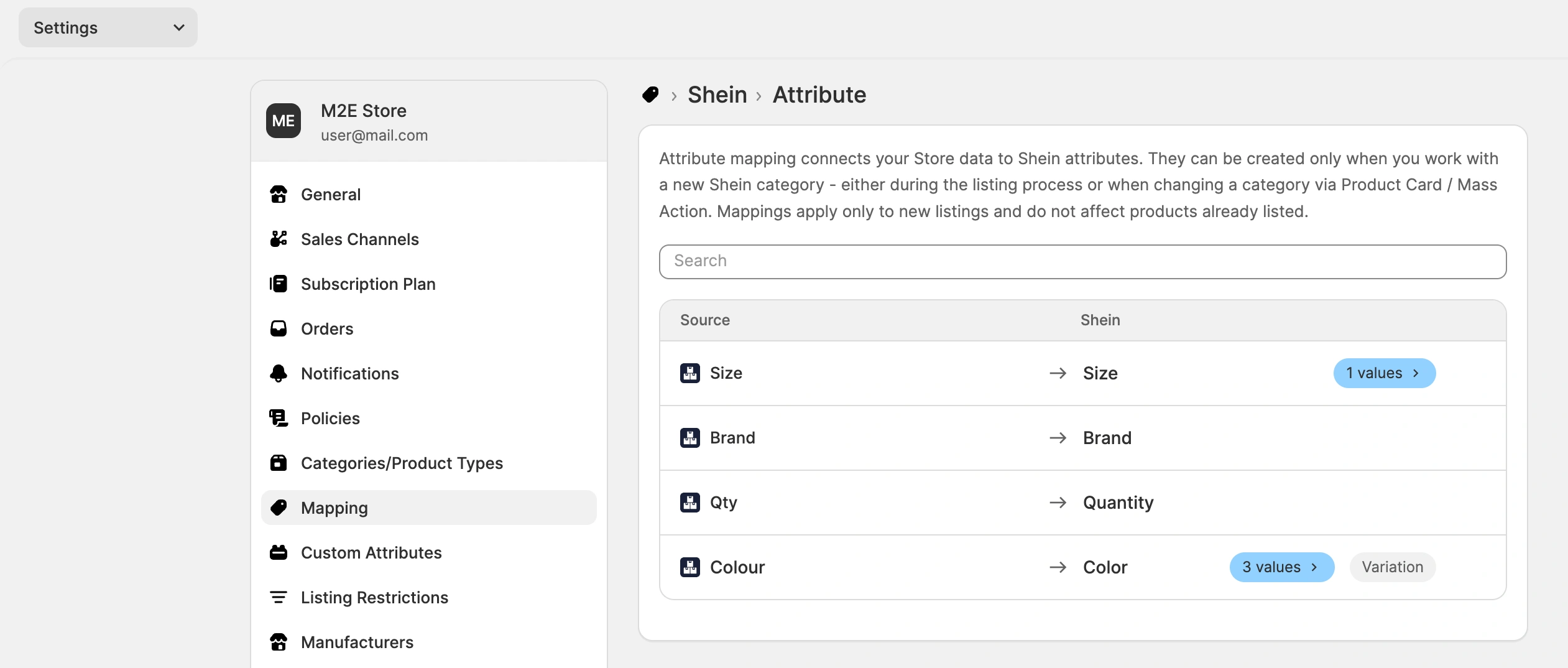Screen dimensions: 1568x668
Task: Click the Policies scroll icon
Action: pyautogui.click(x=279, y=419)
